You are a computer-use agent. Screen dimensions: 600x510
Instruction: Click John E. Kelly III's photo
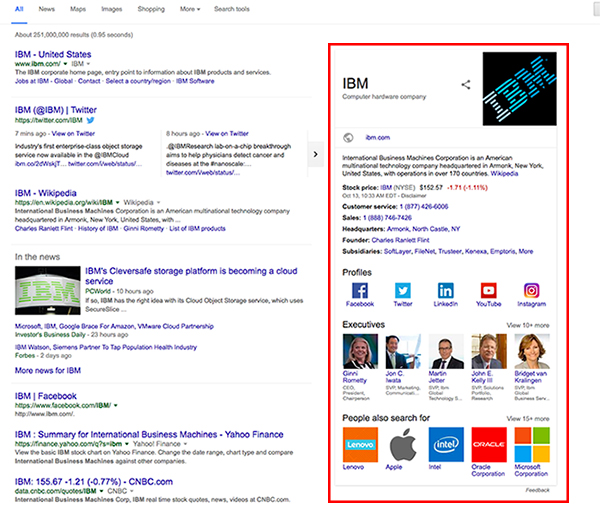tap(489, 351)
